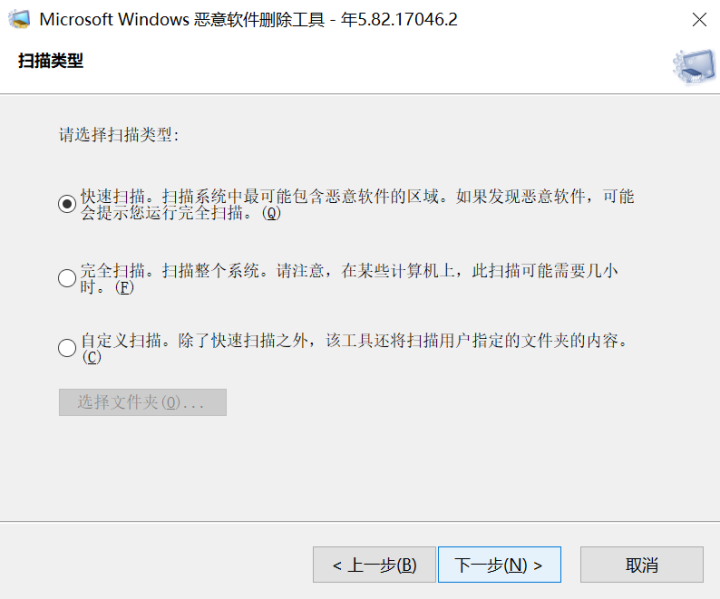Viewport: 720px width, 599px height.
Task: Click the malware removal tool title bar icon
Action: tap(19, 19)
